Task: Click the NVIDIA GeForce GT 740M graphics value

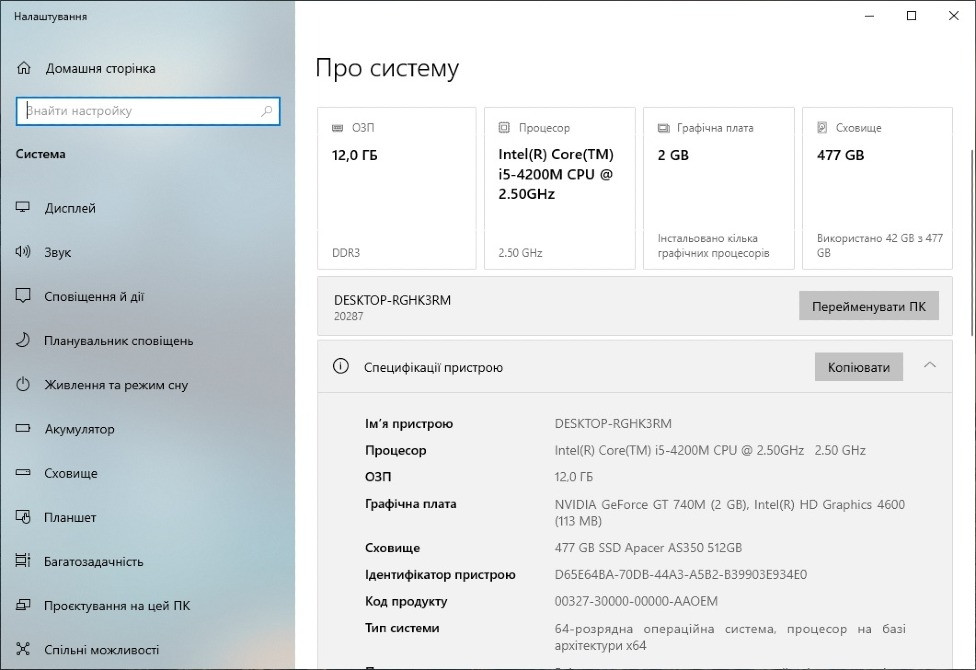Action: tap(730, 512)
